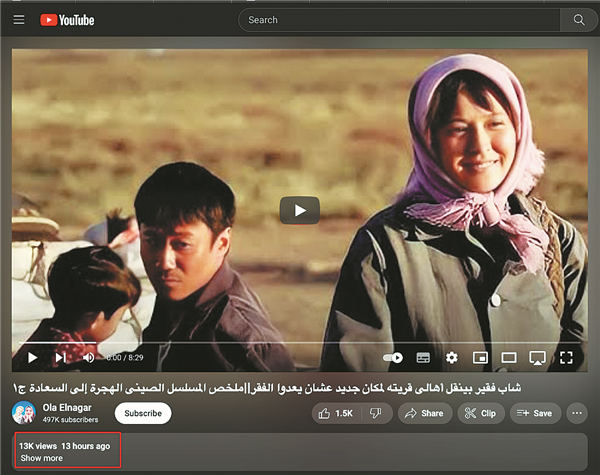The height and width of the screenshot is (475, 600).
Task: Toggle subtitles/closed captions
Action: coord(423,357)
